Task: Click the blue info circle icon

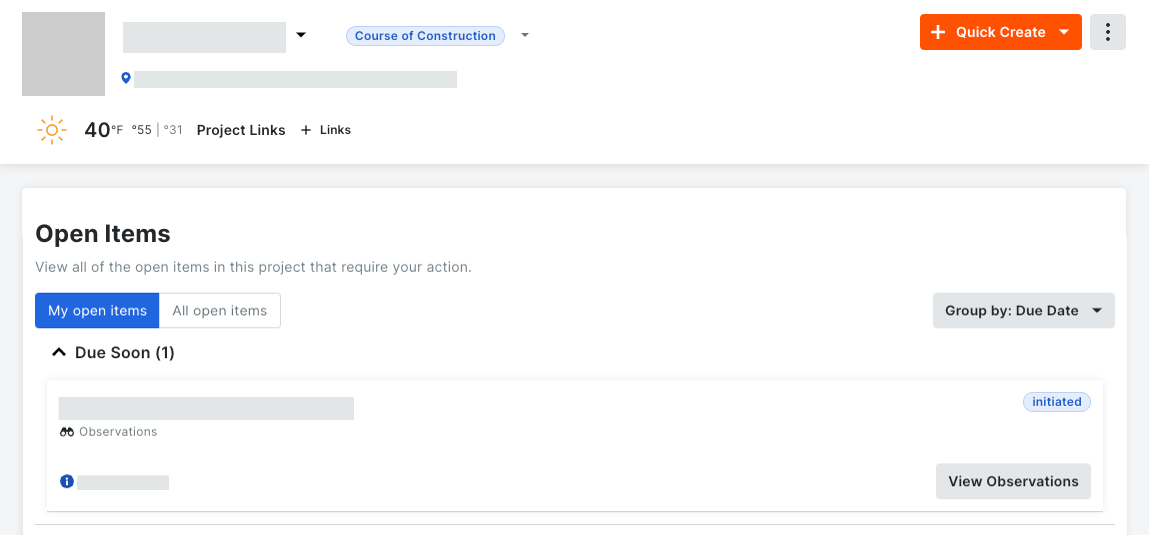Action: coord(67,482)
